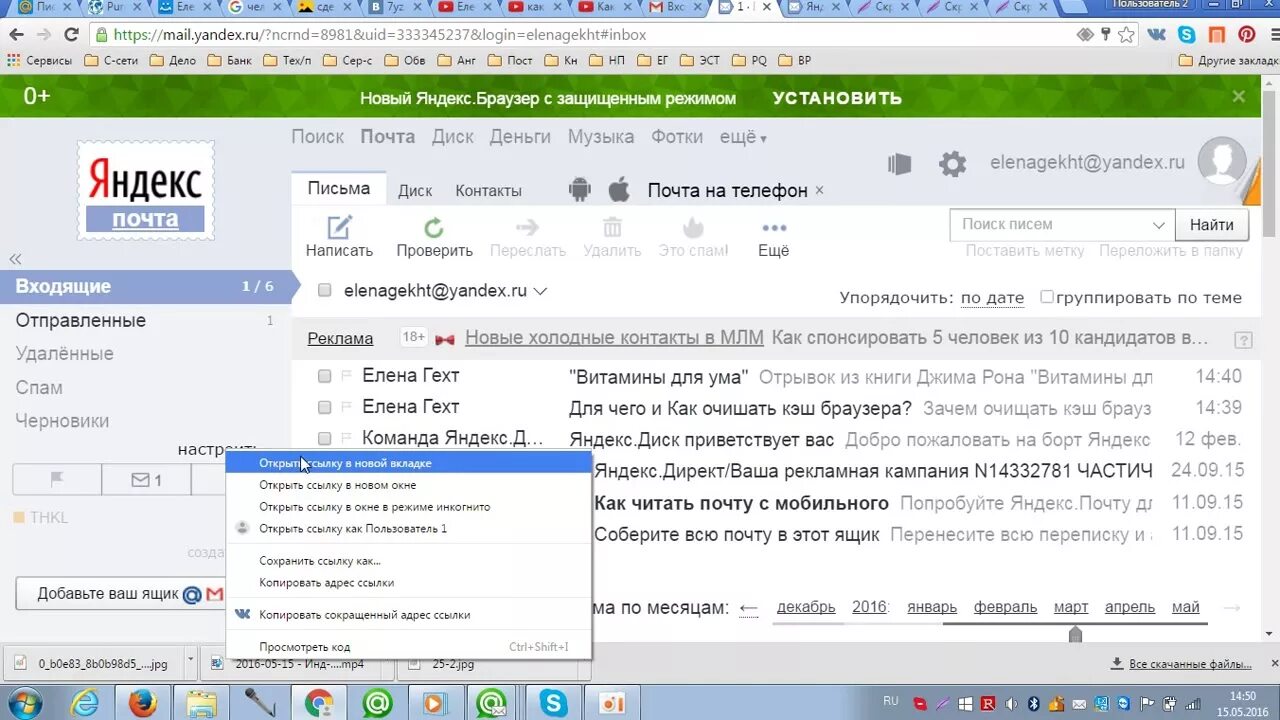Click the Apple app icon

tap(619, 189)
